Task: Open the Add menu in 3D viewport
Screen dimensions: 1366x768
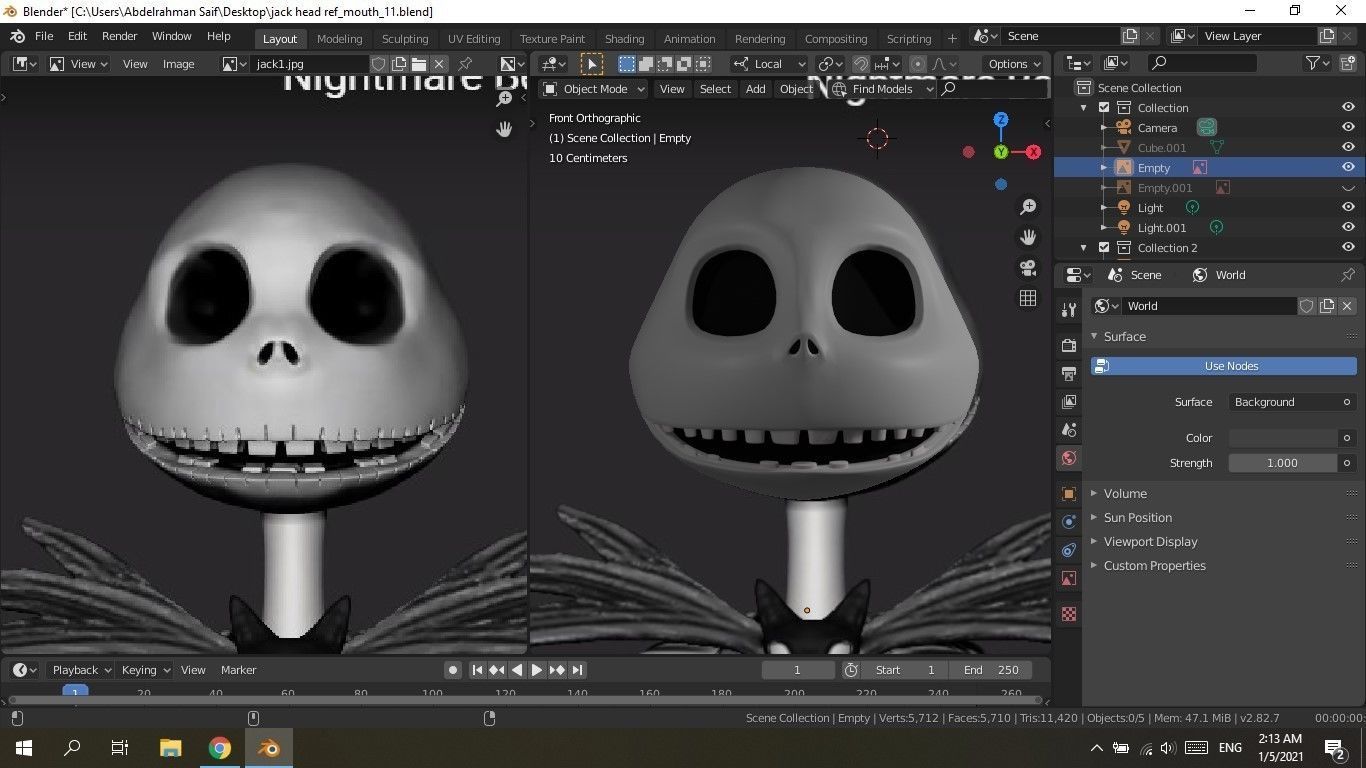Action: pyautogui.click(x=756, y=89)
